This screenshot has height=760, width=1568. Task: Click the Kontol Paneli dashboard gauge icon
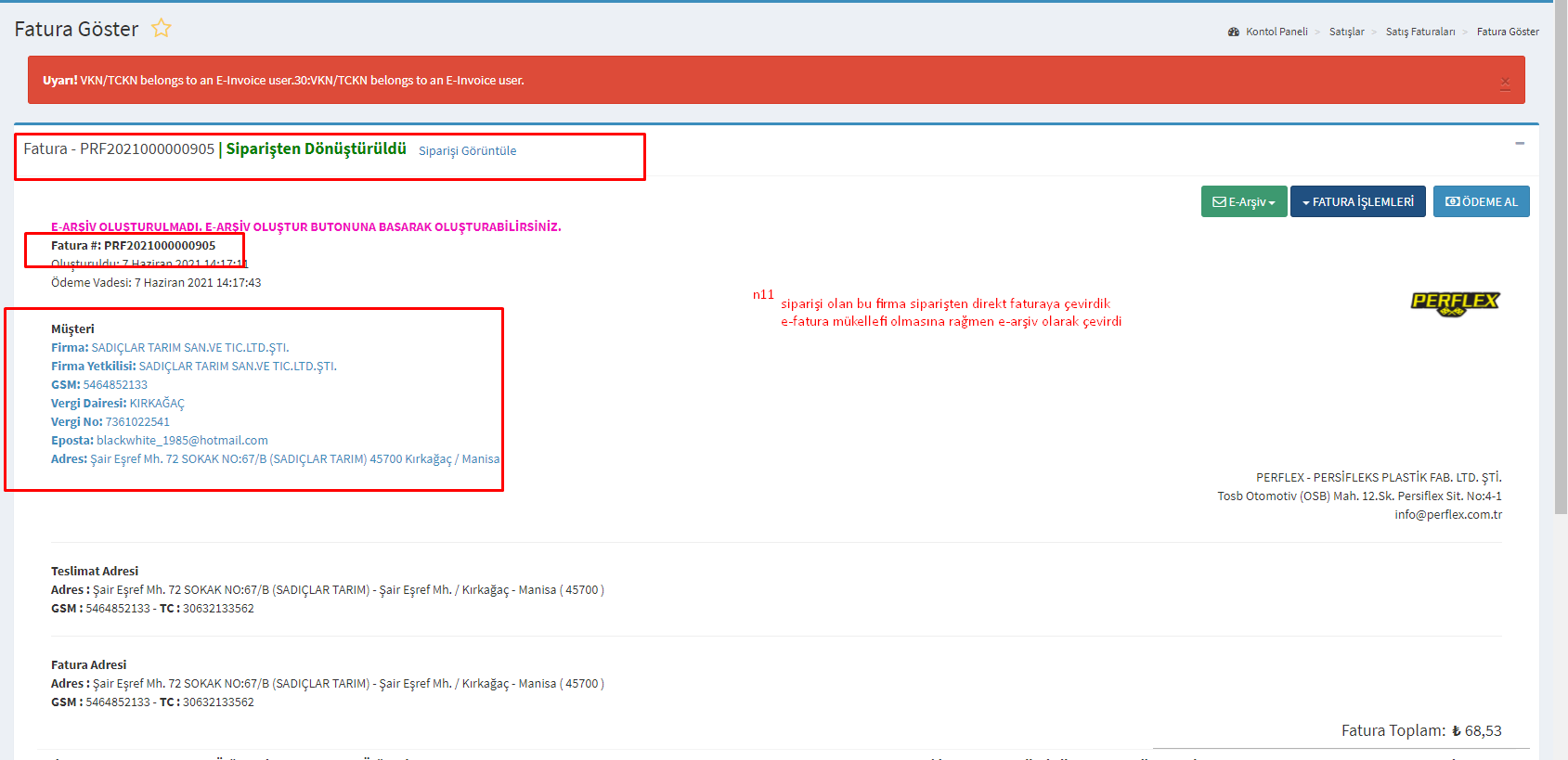tap(1233, 32)
